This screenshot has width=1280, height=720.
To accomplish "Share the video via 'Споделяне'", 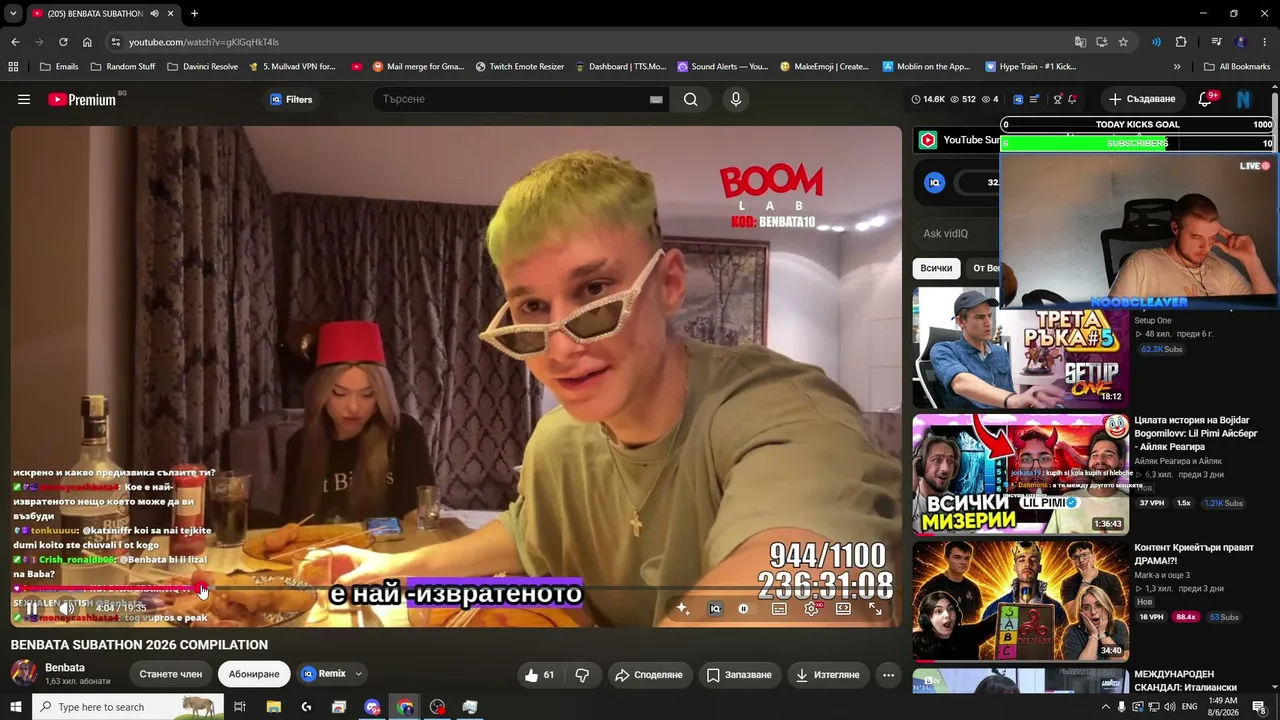I will [649, 675].
